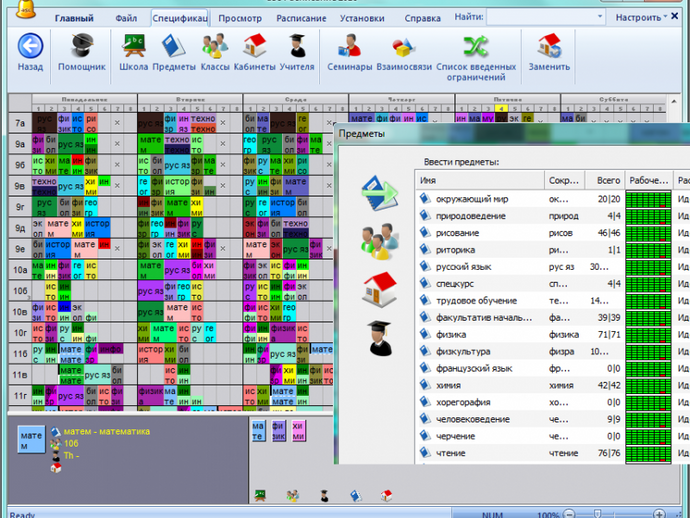Sort by the Сокр... column header
Screen dimensions: 690x518
click(x=564, y=180)
